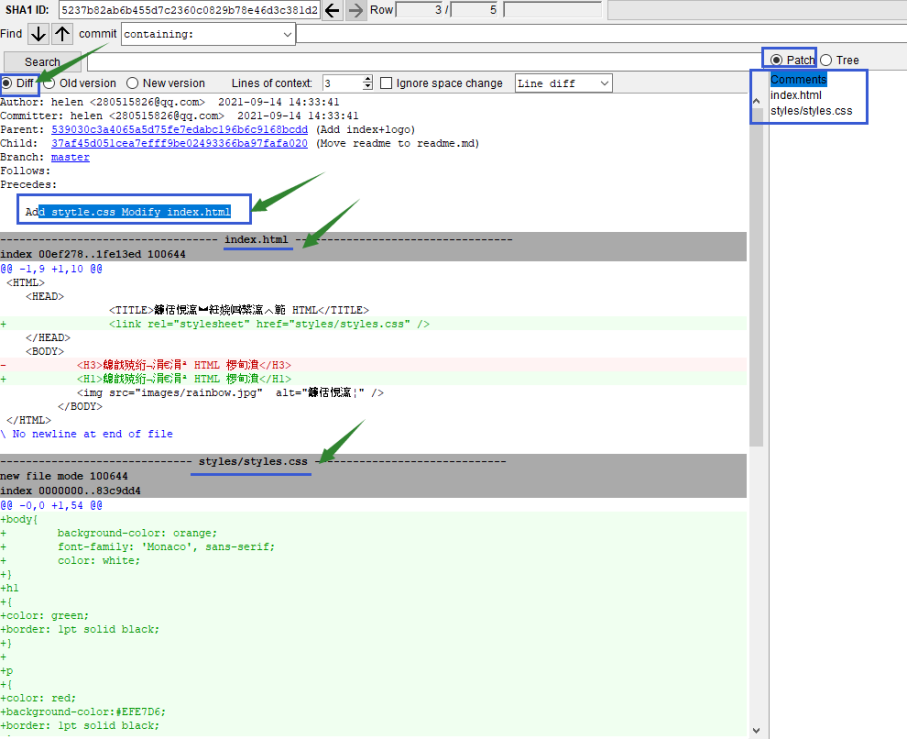The image size is (908, 739).
Task: Click the Committer helen line
Action: click(x=180, y=116)
